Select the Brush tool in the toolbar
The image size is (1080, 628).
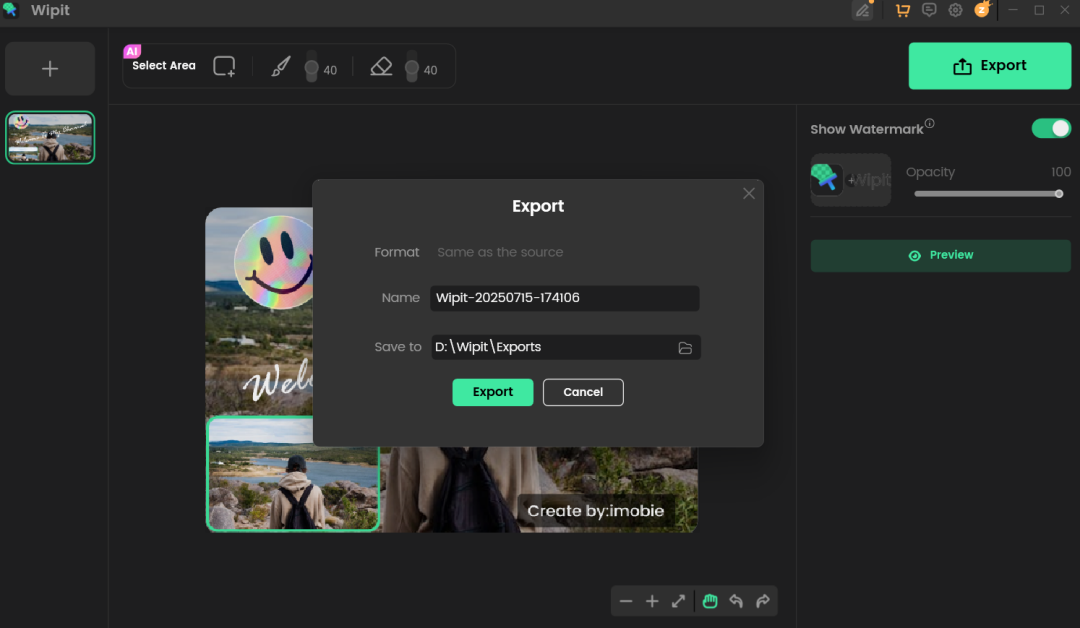click(281, 65)
